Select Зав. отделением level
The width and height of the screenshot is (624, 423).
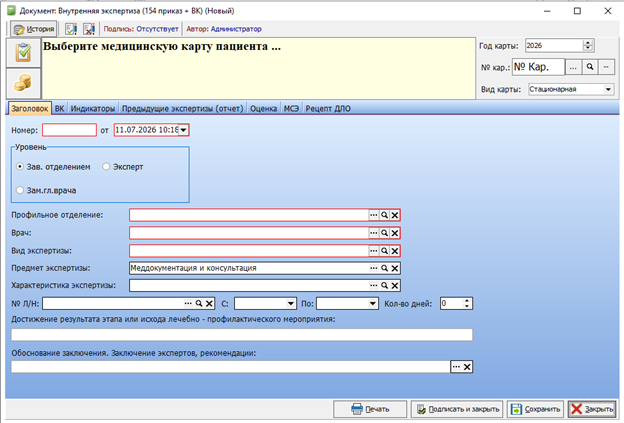click(20, 167)
